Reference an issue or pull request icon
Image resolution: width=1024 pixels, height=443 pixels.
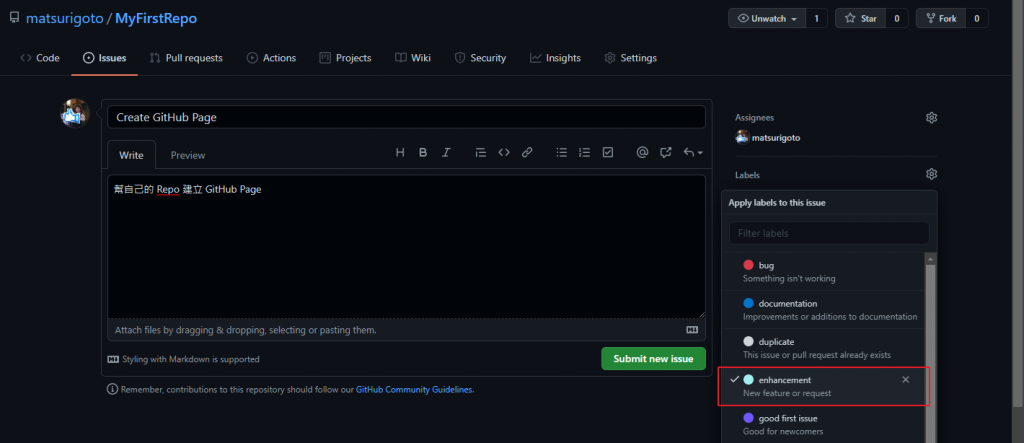tap(665, 152)
